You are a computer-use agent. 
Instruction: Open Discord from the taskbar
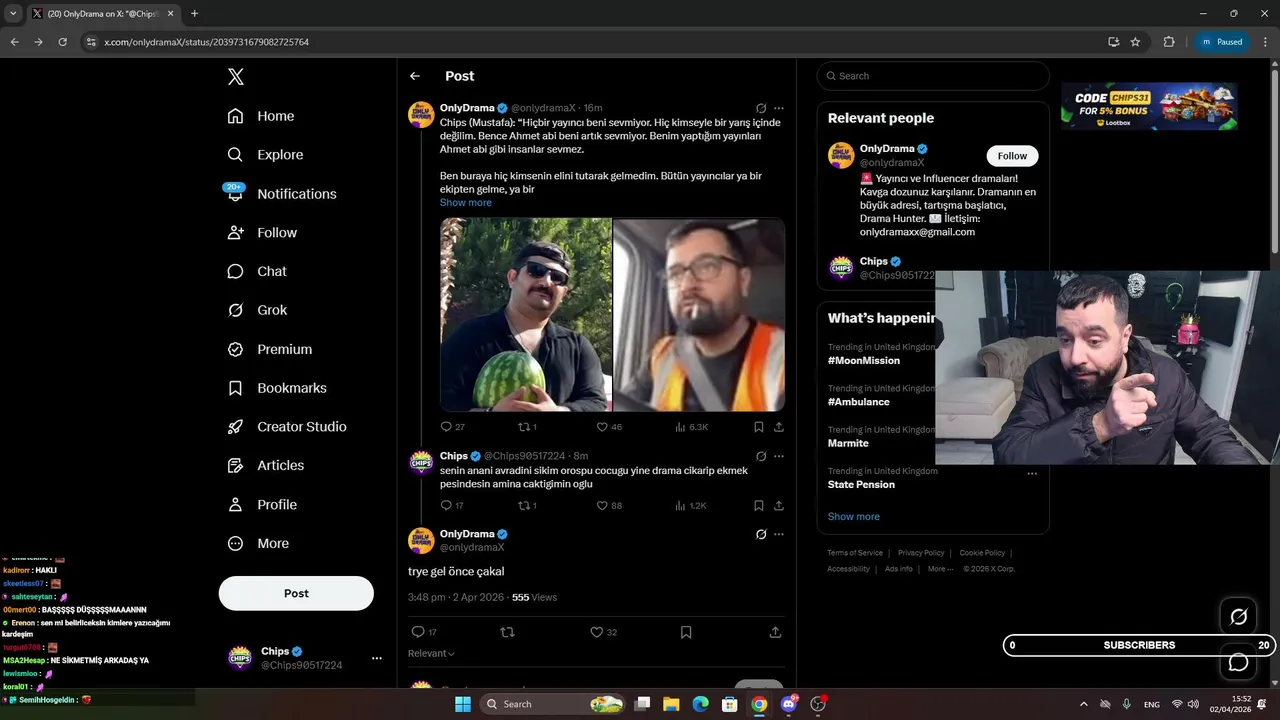pos(789,704)
